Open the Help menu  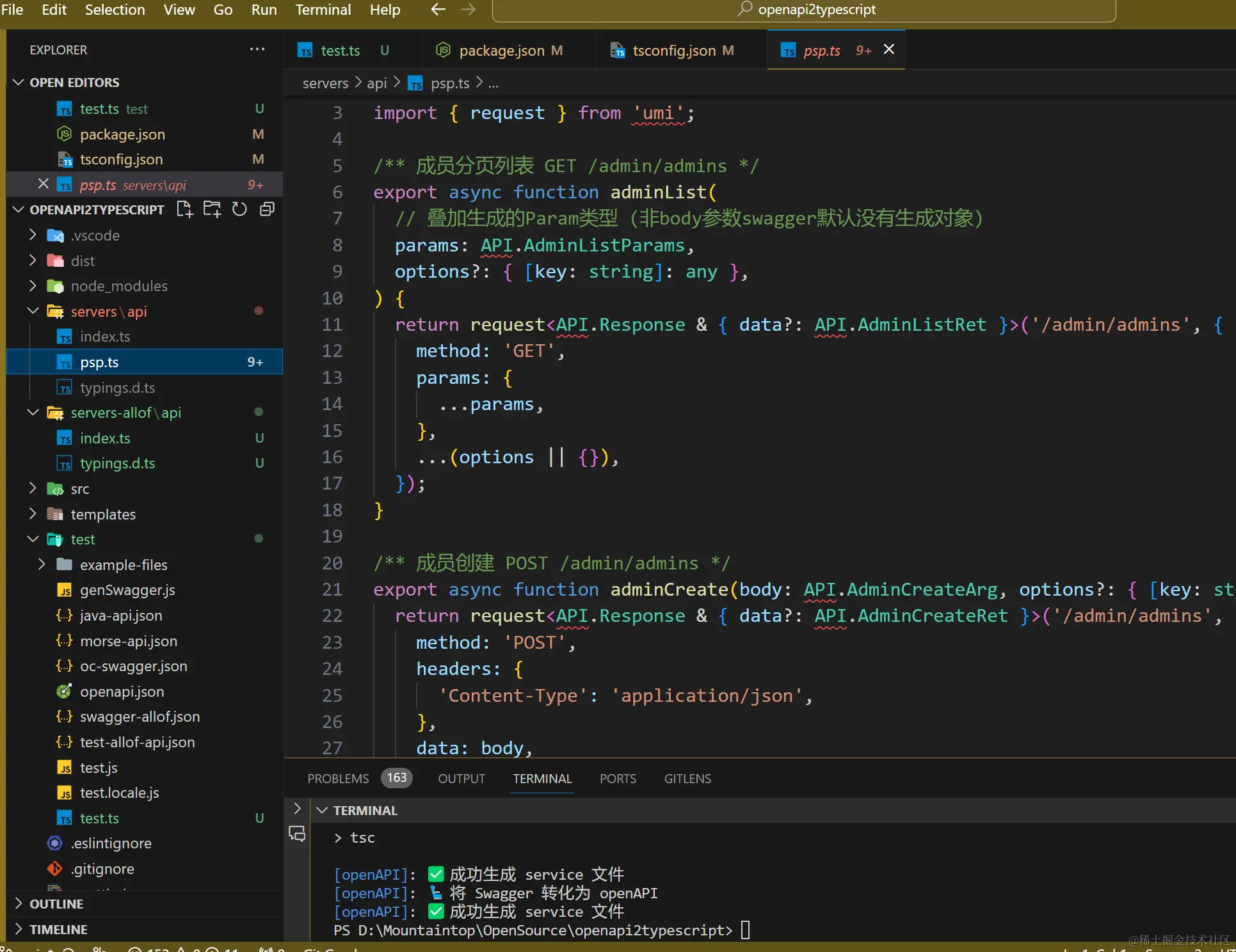[385, 10]
